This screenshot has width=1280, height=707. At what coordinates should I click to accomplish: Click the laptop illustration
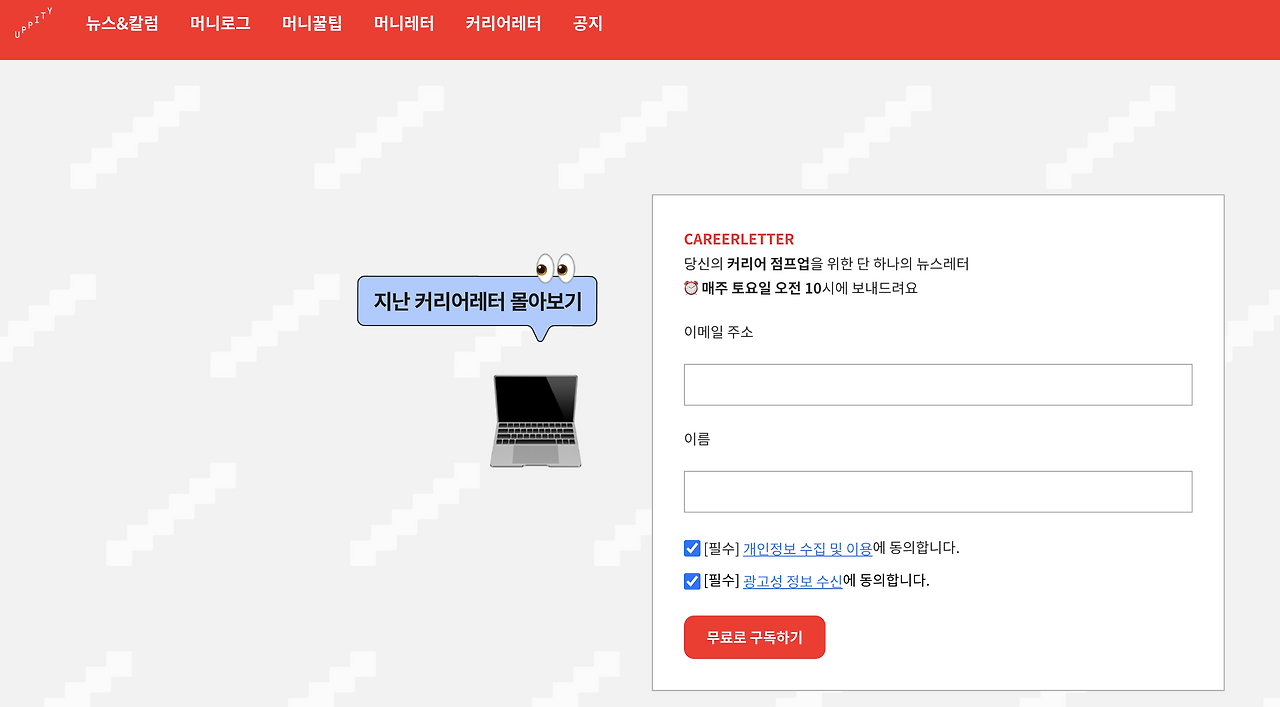[535, 420]
